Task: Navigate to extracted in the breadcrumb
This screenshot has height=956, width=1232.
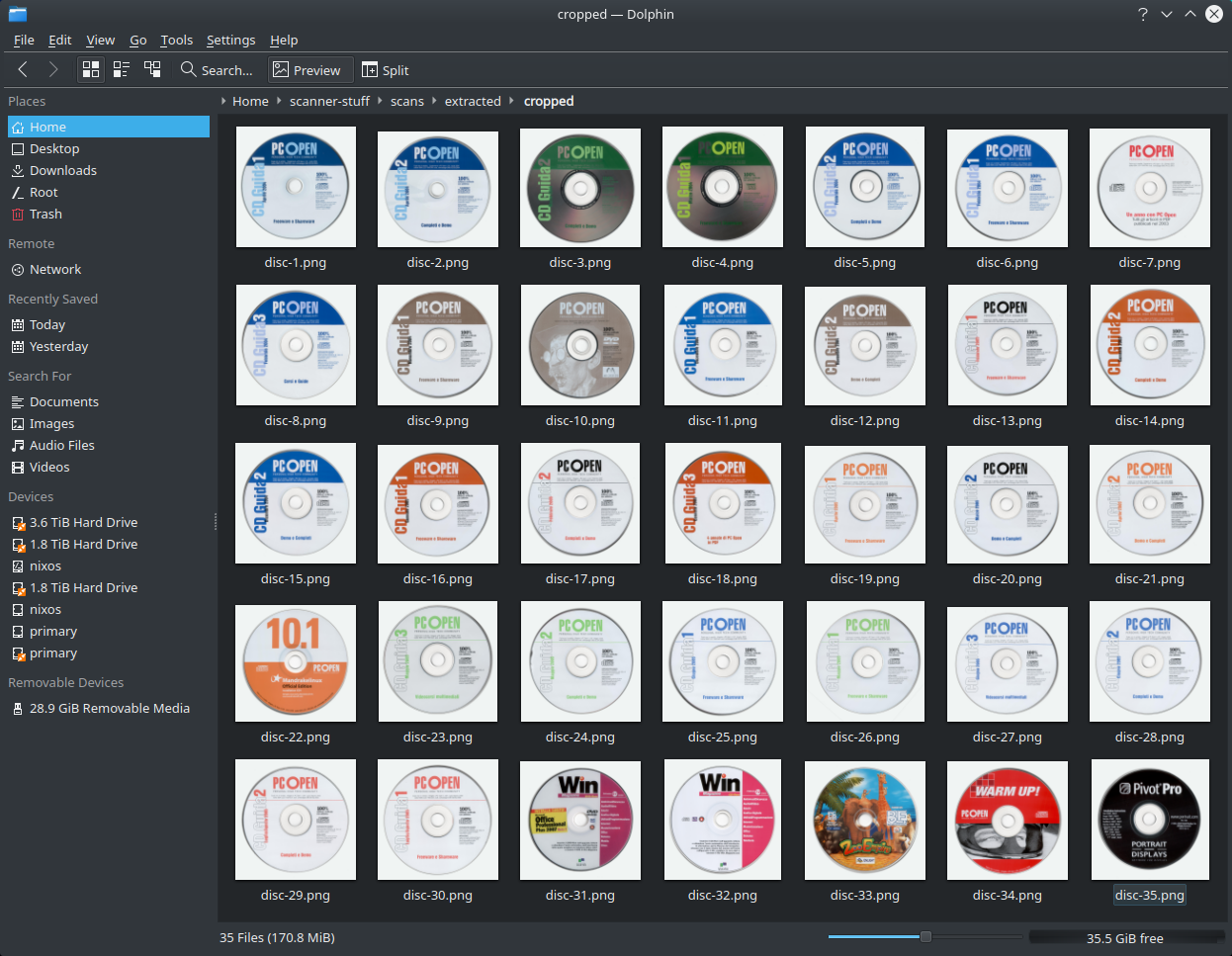Action: point(473,101)
